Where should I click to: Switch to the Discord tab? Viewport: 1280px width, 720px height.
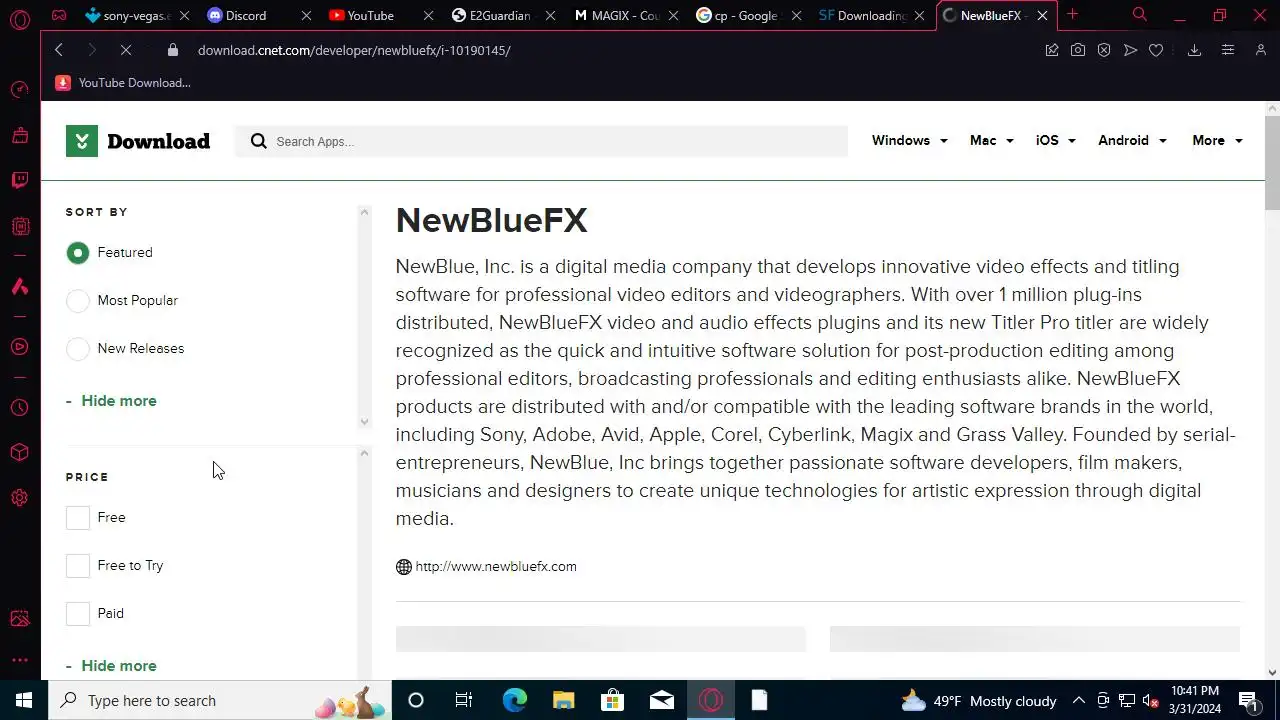[x=245, y=15]
